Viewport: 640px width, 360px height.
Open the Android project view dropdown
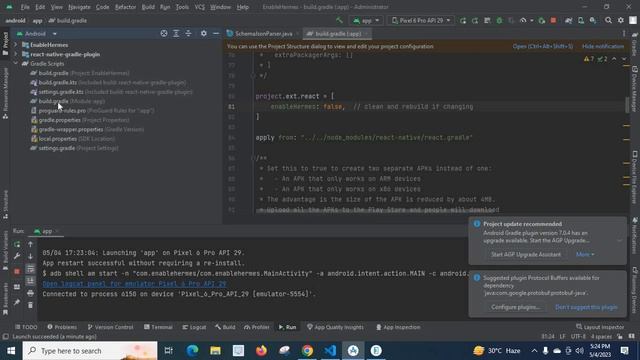coord(38,34)
